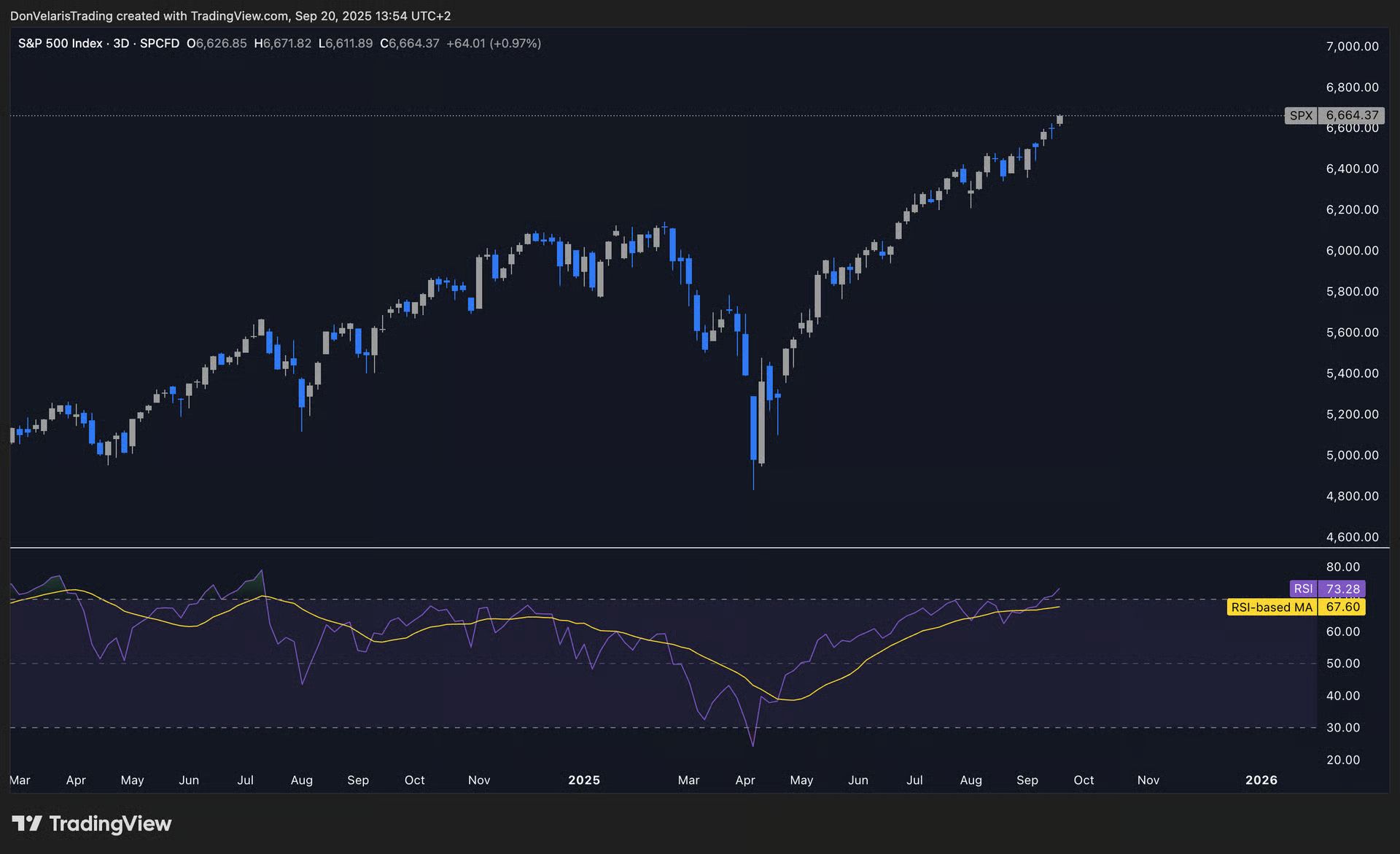
Task: Click the S&P 500 Index symbol title
Action: click(x=60, y=44)
